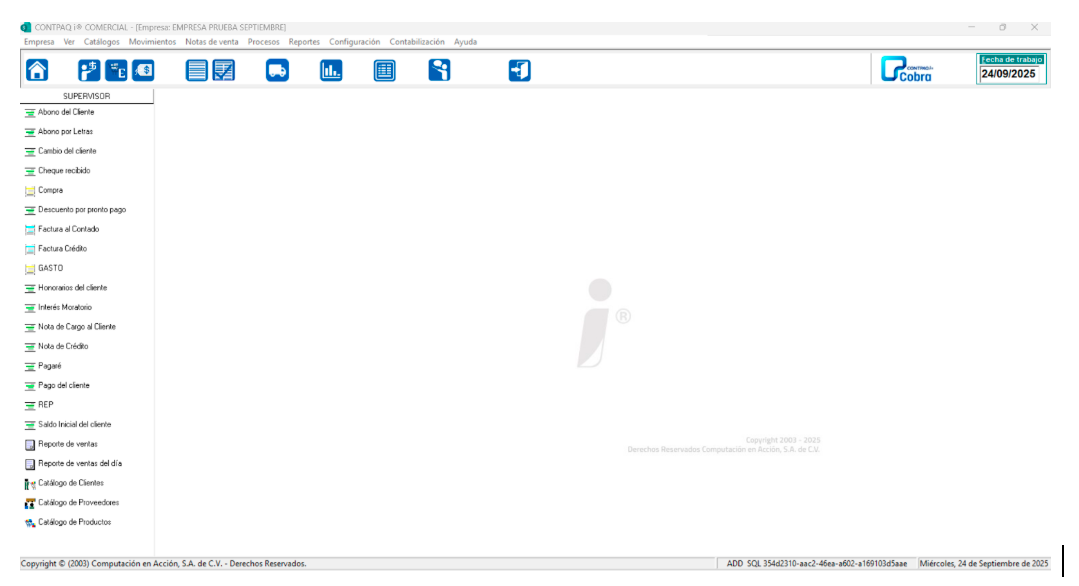Click the Fecha de trabajo date field
This screenshot has width=1079, height=586.
1011,74
